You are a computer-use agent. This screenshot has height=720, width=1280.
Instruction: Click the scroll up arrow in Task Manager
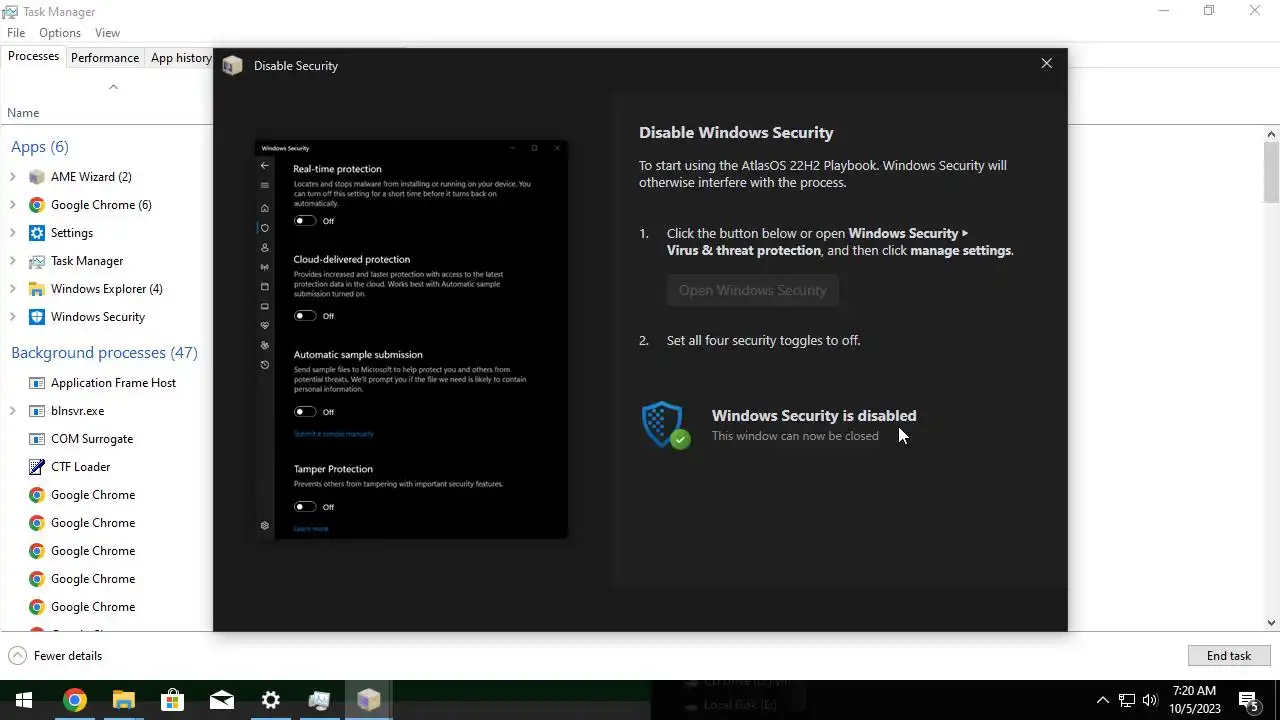click(x=1272, y=134)
